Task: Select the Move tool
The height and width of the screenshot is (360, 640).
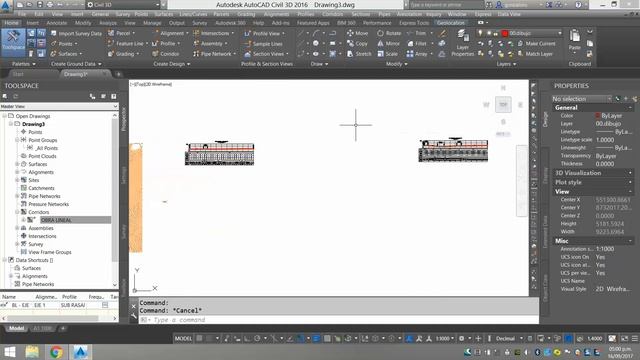Action: (357, 33)
